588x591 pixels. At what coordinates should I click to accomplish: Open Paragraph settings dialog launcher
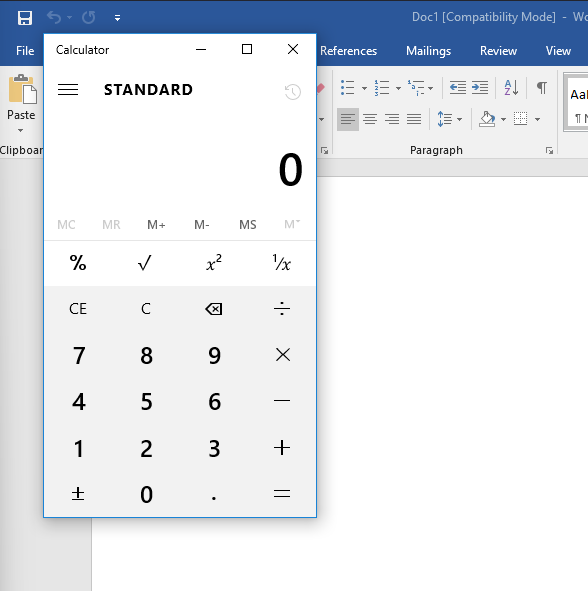tap(549, 151)
